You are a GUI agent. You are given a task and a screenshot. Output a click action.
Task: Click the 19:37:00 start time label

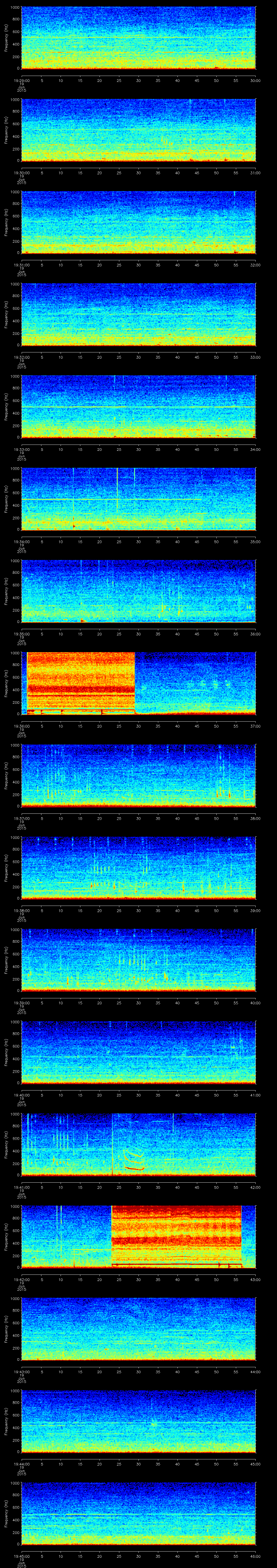[x=21, y=819]
